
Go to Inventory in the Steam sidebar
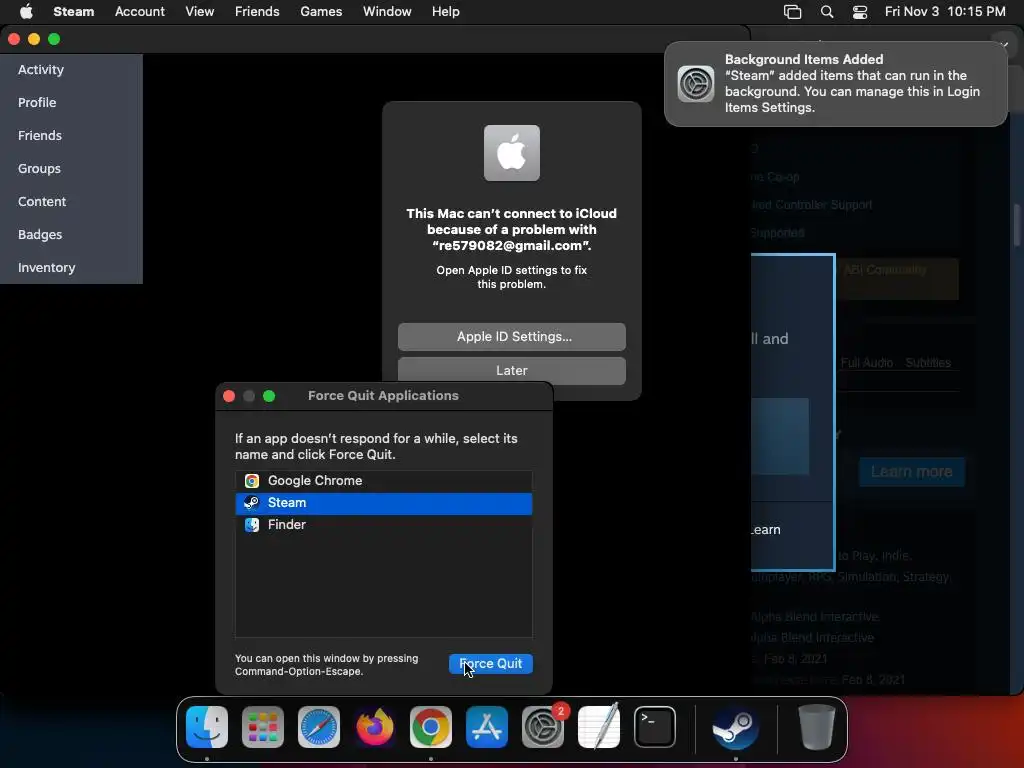[46, 268]
